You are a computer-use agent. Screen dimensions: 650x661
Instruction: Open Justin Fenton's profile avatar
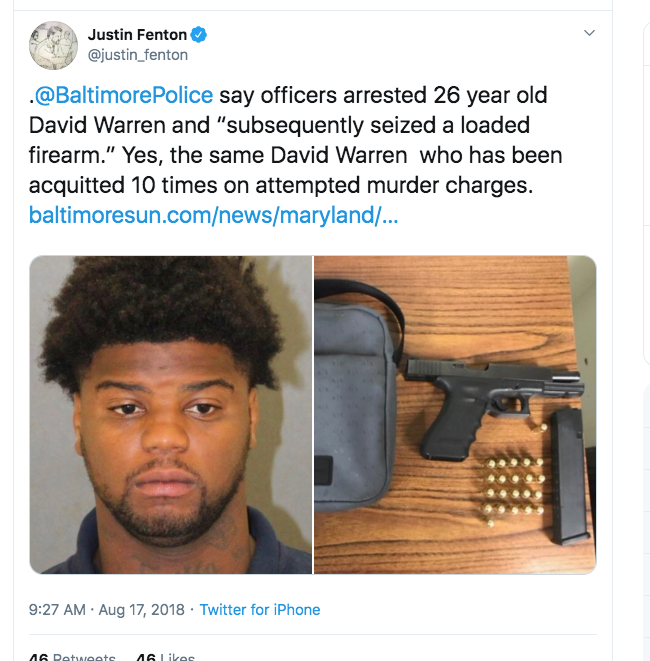tap(53, 45)
